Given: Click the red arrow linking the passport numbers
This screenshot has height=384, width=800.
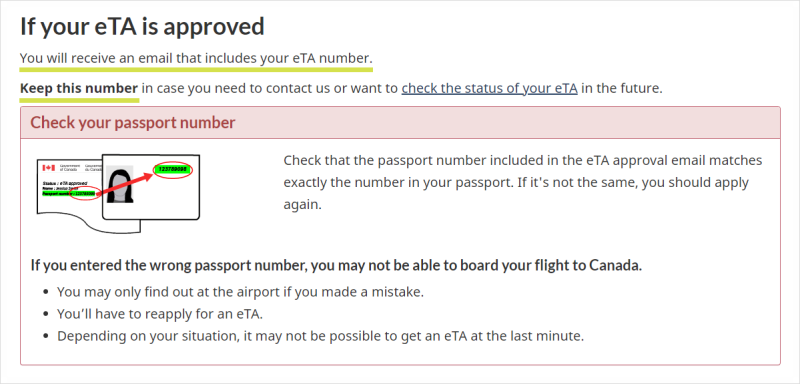Looking at the screenshot, I should tap(124, 184).
